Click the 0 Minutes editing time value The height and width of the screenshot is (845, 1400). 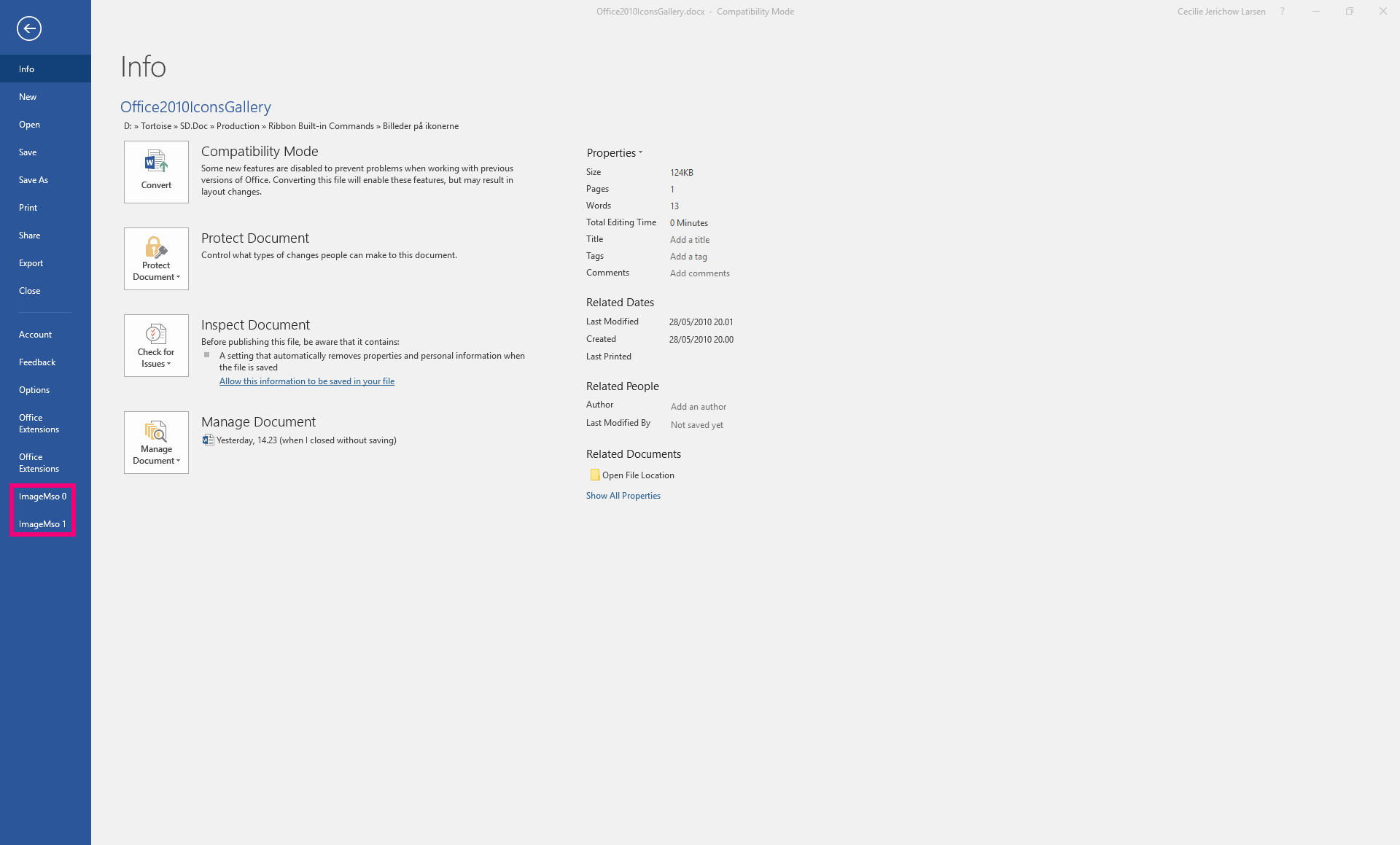[689, 223]
